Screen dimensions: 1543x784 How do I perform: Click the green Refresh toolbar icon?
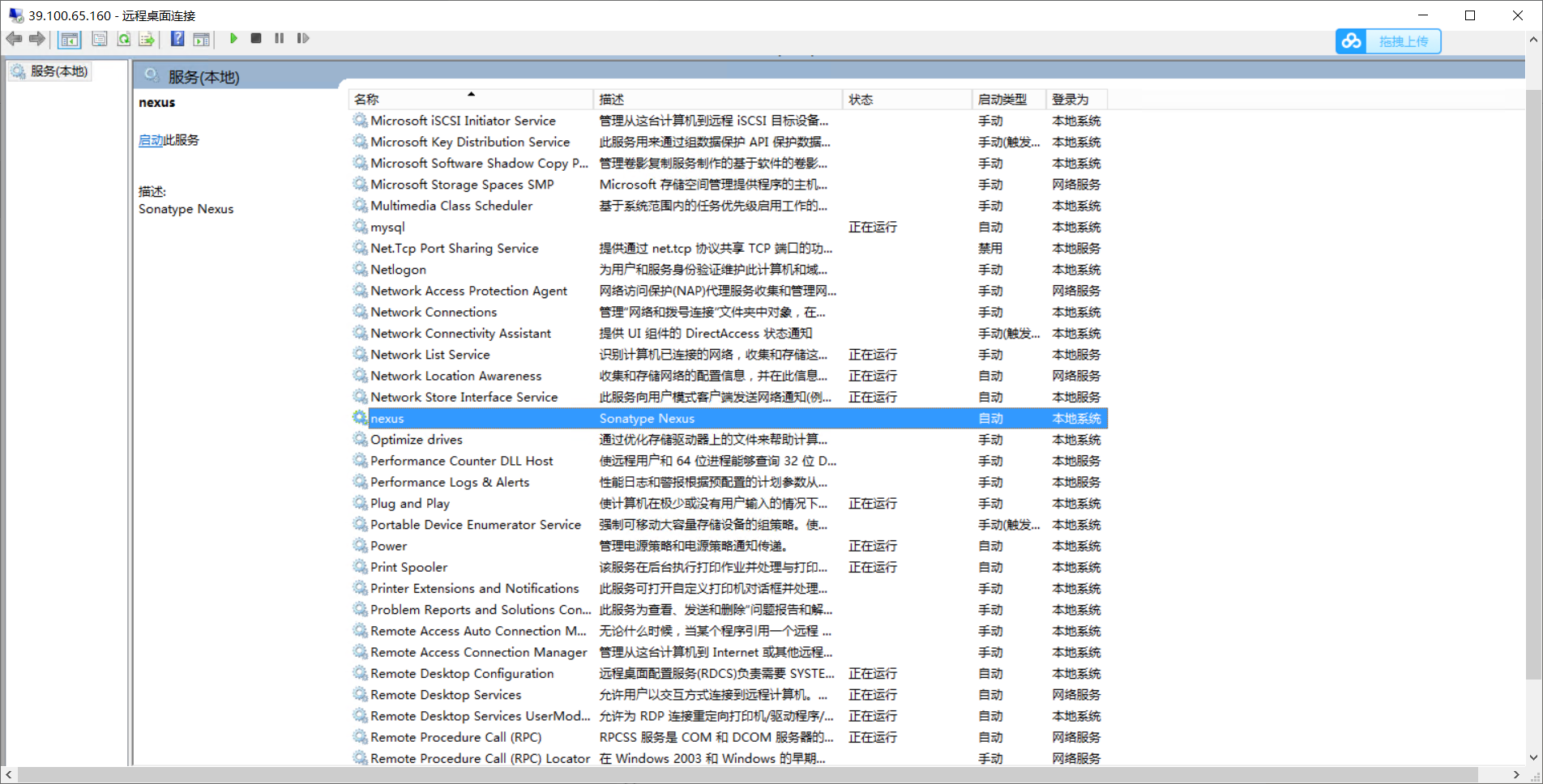[x=123, y=39]
